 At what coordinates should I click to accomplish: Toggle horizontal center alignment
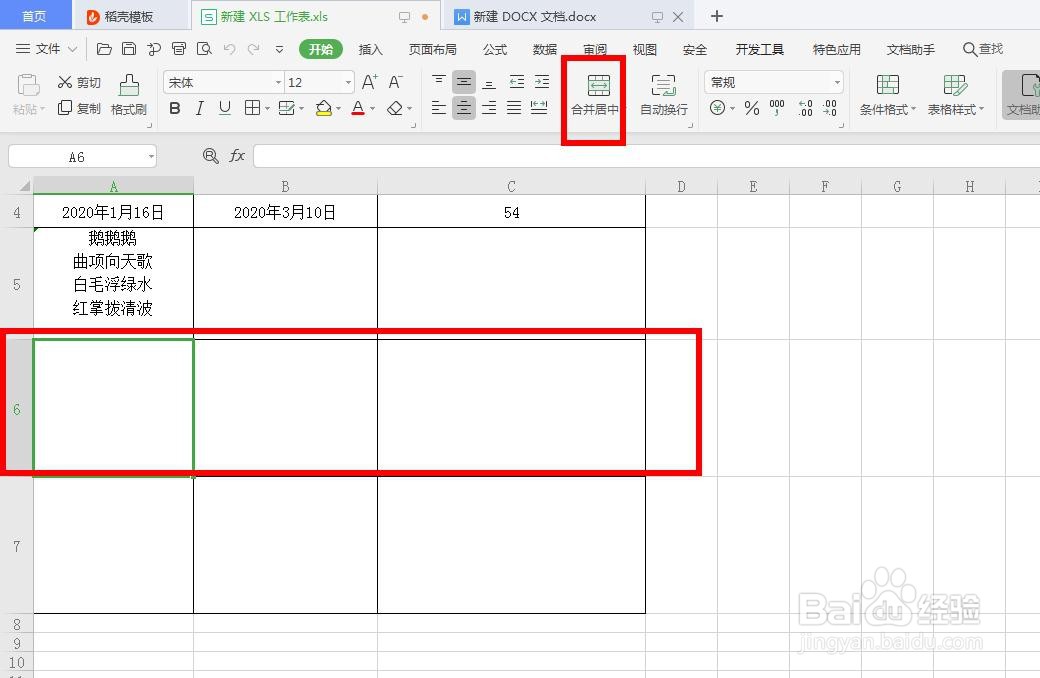coord(464,107)
